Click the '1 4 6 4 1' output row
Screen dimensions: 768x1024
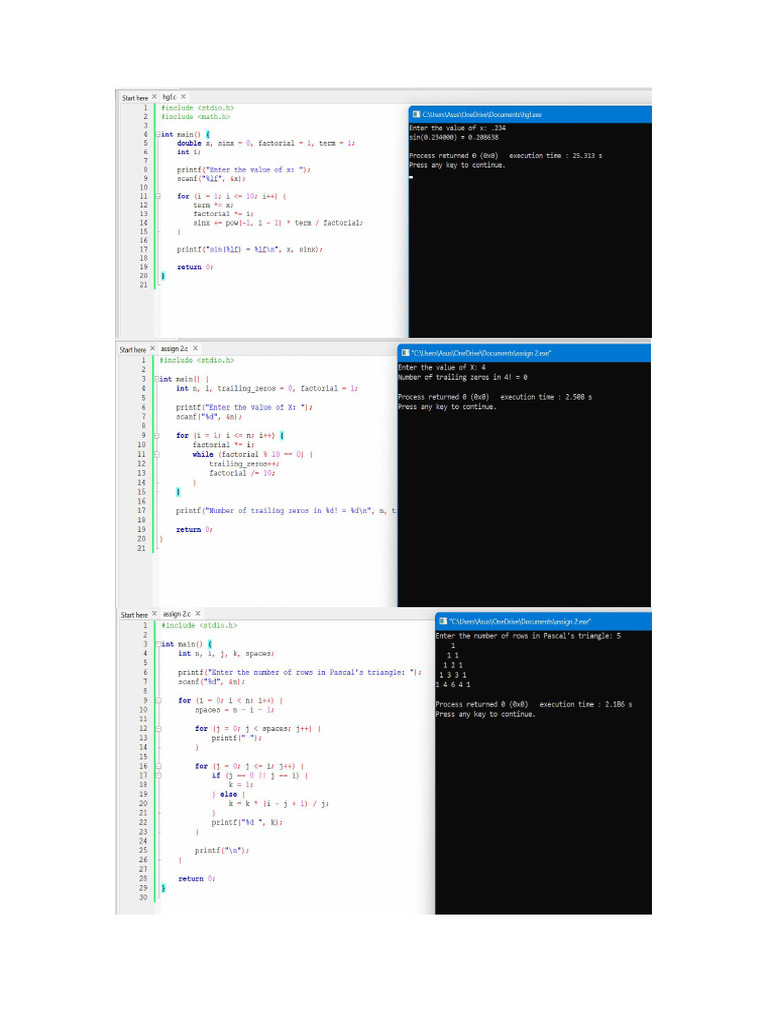coord(453,684)
